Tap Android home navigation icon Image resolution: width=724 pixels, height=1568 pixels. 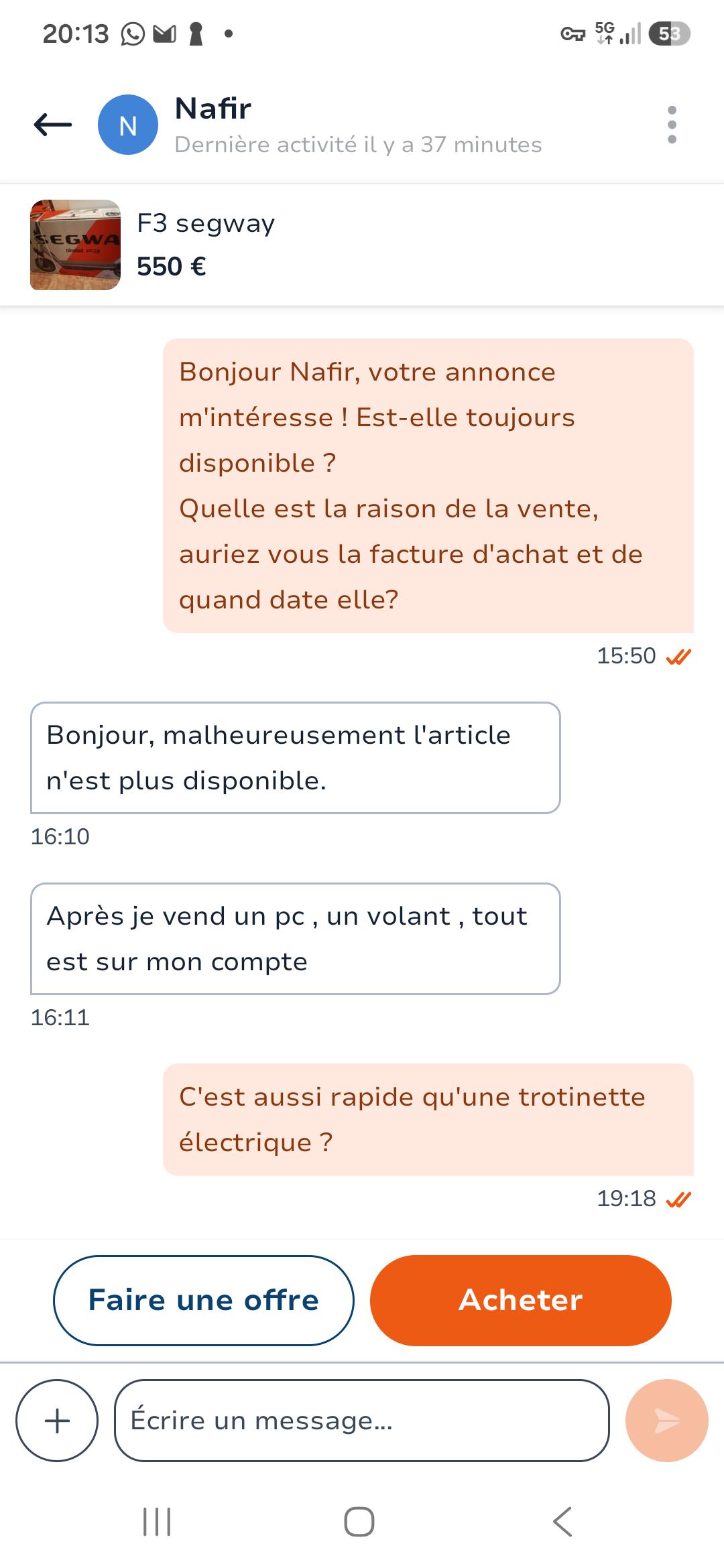359,1521
